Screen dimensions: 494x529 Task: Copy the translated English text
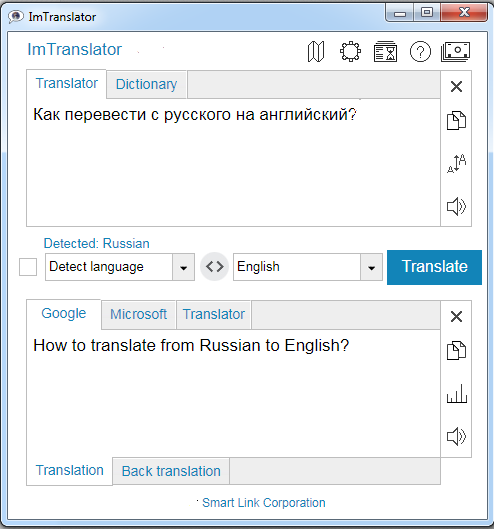(456, 351)
